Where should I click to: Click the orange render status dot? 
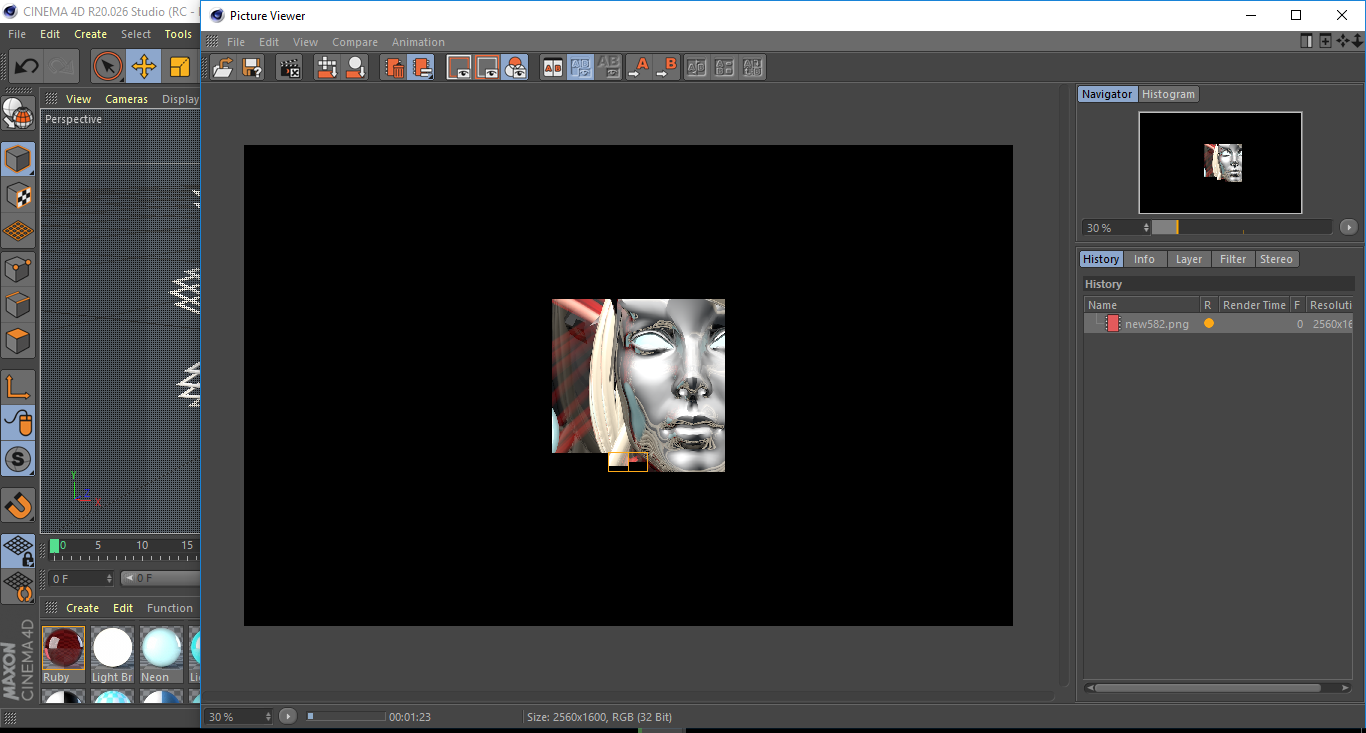click(1208, 324)
